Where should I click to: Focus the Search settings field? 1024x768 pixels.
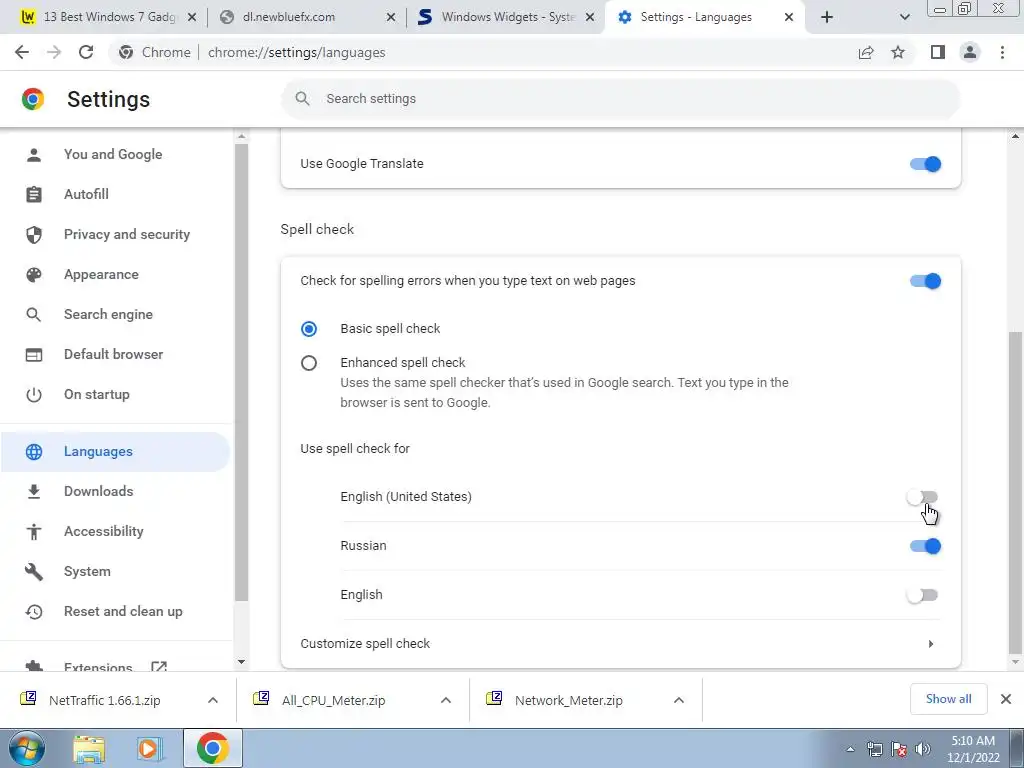pyautogui.click(x=620, y=99)
